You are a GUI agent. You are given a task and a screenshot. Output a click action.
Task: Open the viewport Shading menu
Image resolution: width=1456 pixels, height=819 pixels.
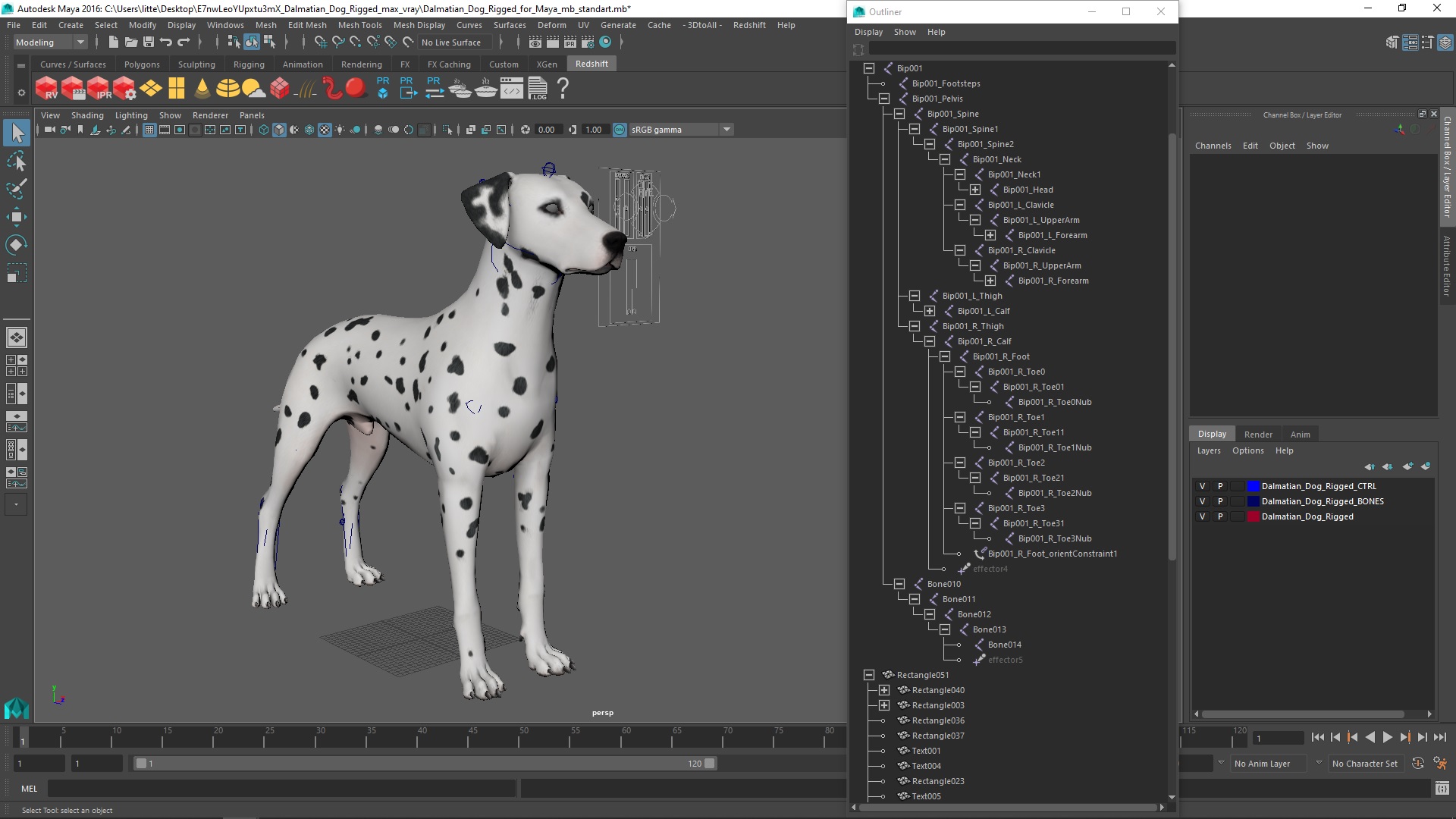(x=87, y=115)
